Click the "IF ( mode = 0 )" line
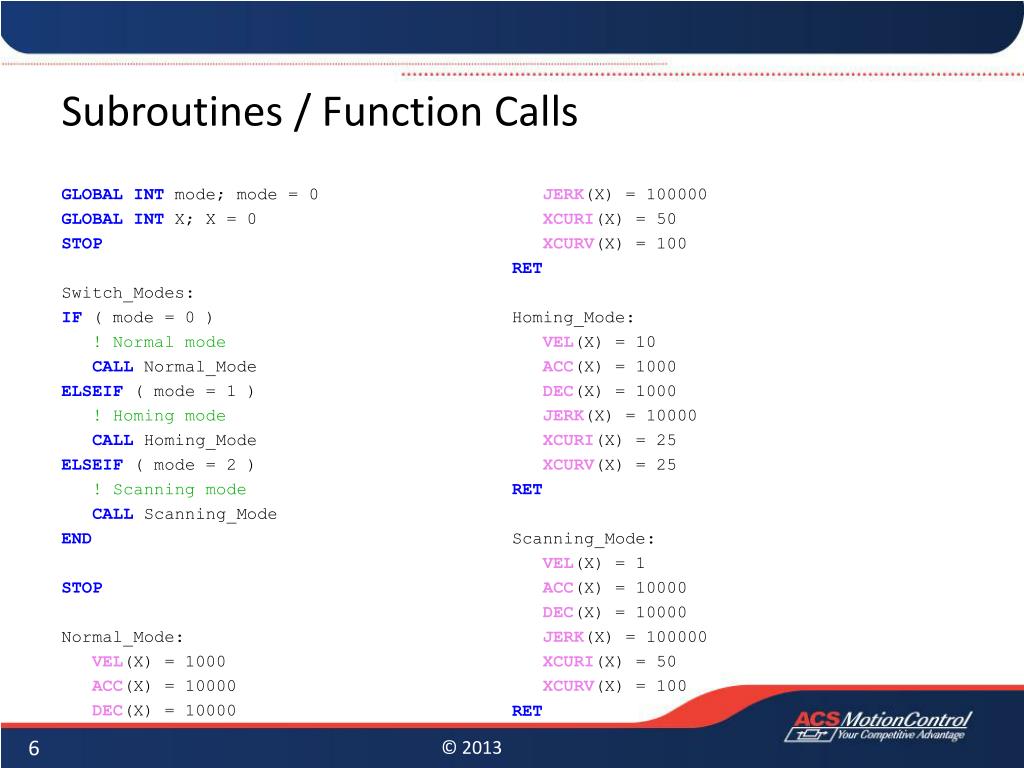Viewport: 1024px width, 768px height. coord(137,317)
